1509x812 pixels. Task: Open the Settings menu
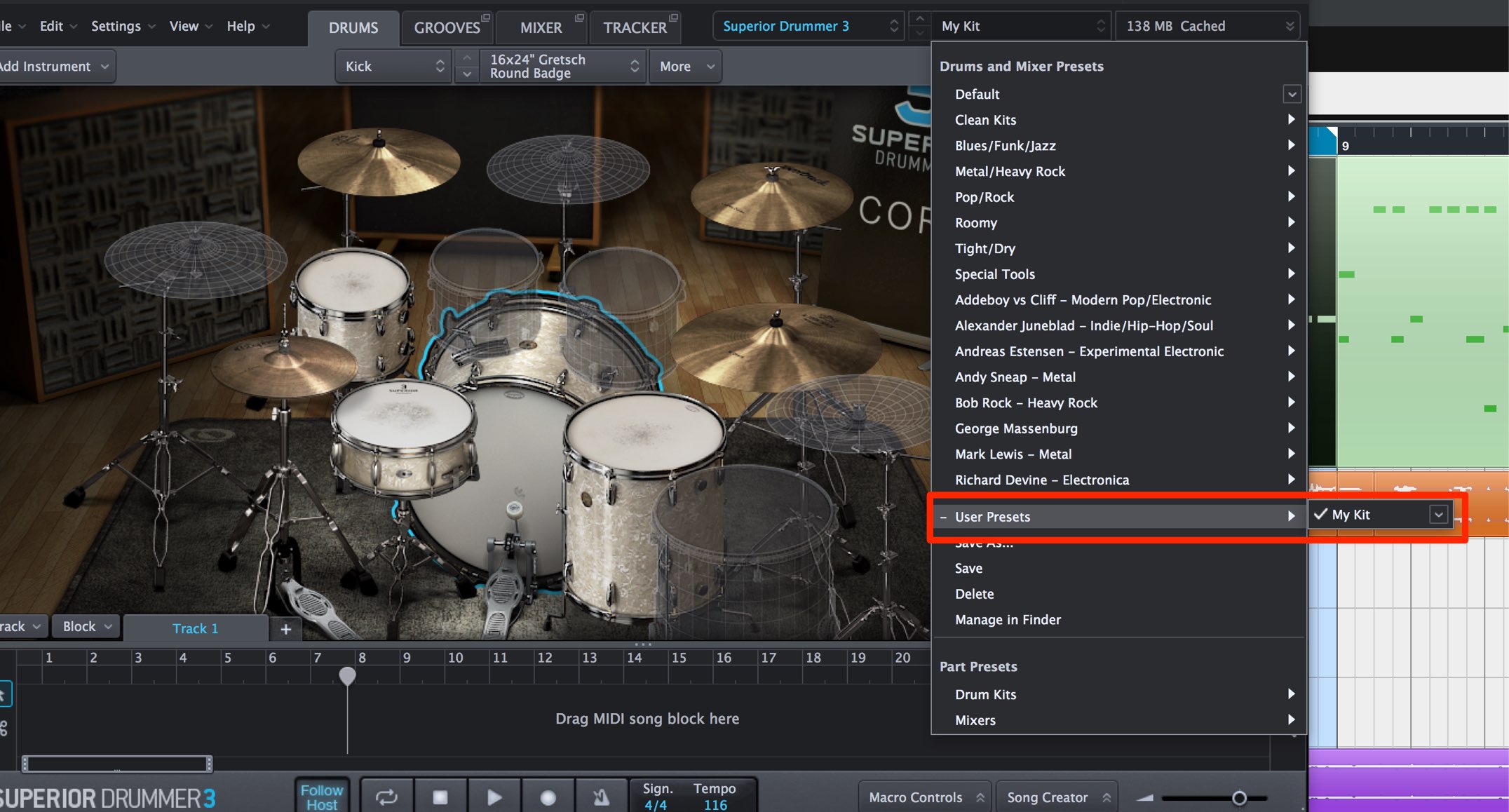click(123, 26)
